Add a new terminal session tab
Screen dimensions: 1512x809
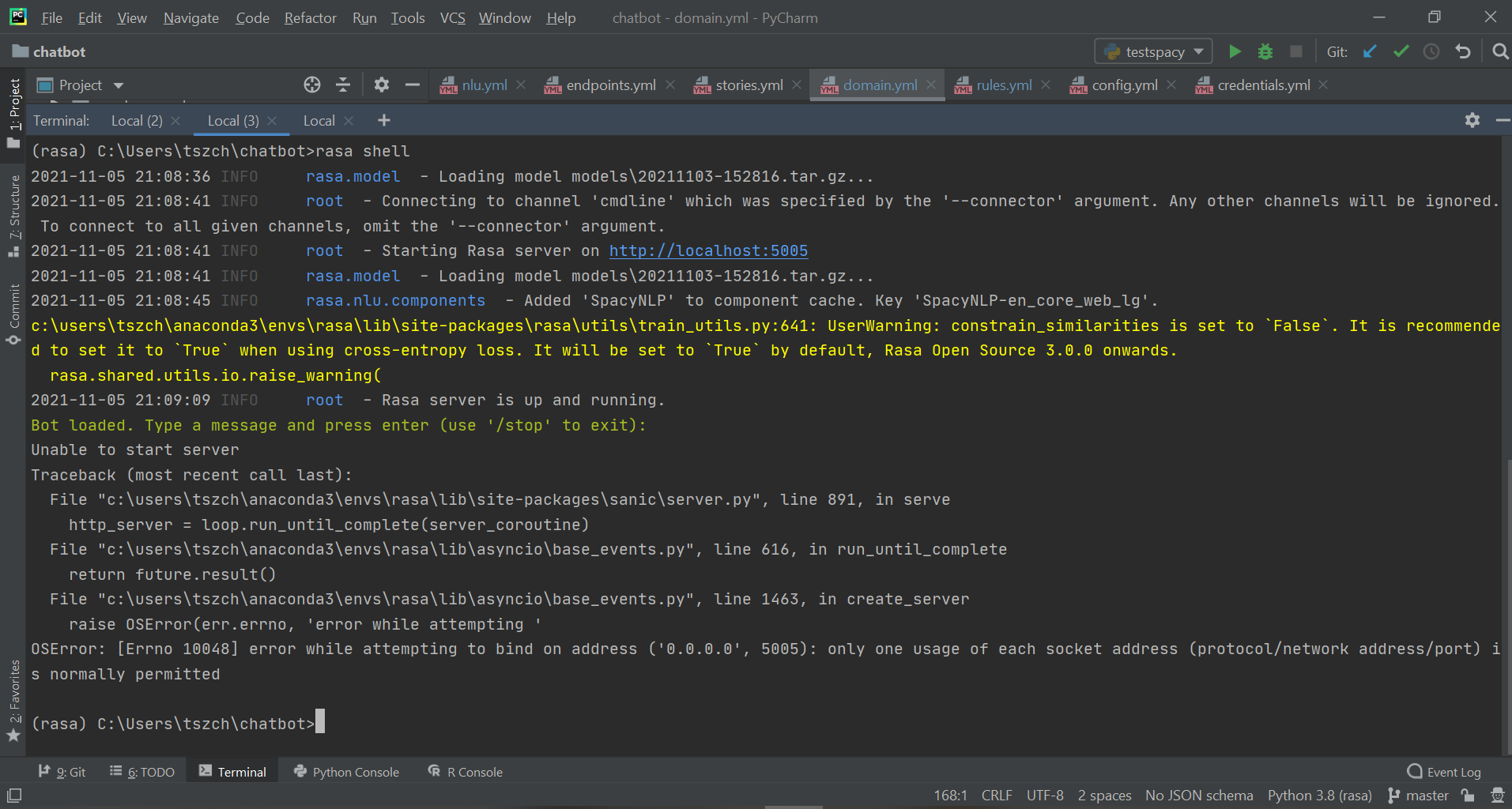click(x=384, y=120)
